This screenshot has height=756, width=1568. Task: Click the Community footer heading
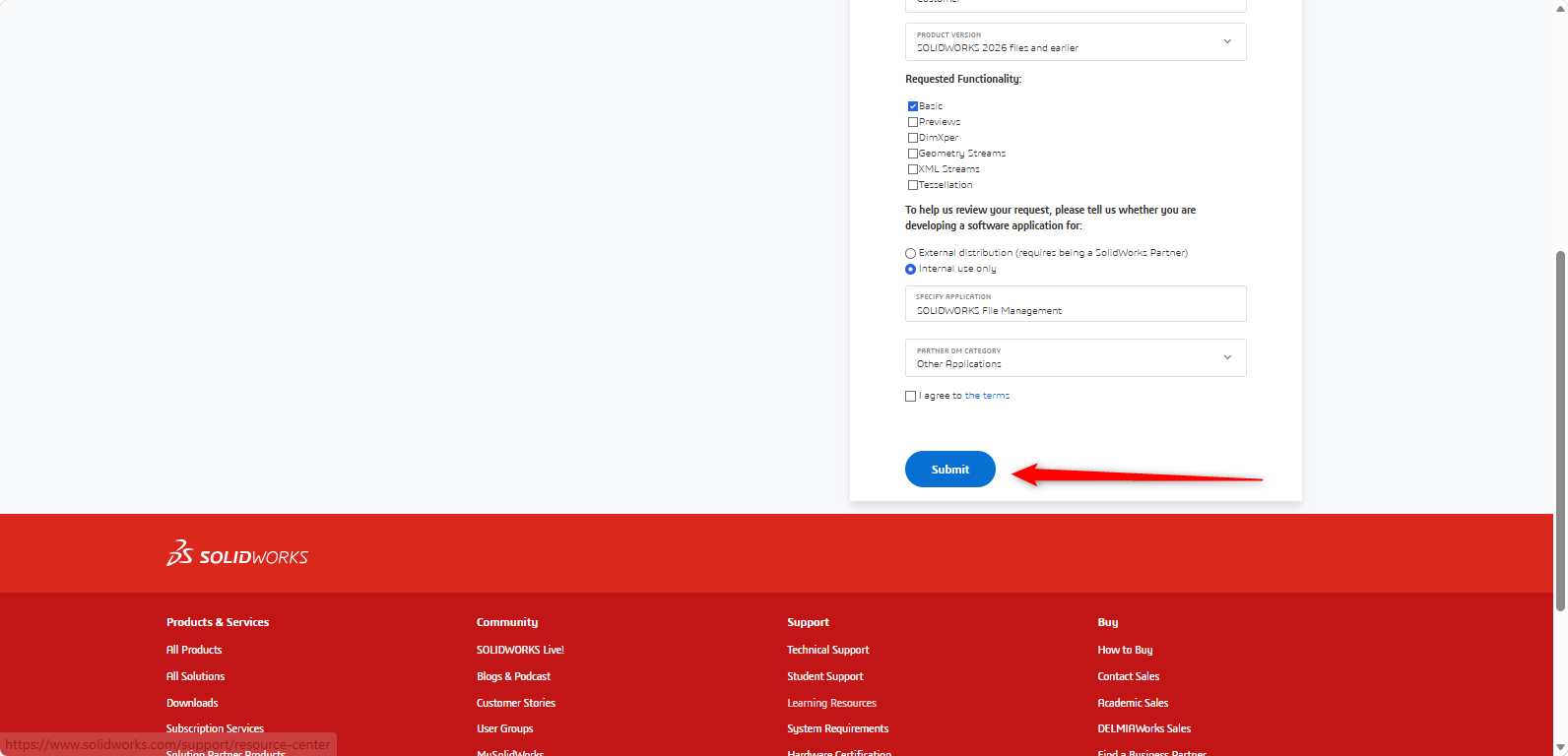pyautogui.click(x=507, y=622)
